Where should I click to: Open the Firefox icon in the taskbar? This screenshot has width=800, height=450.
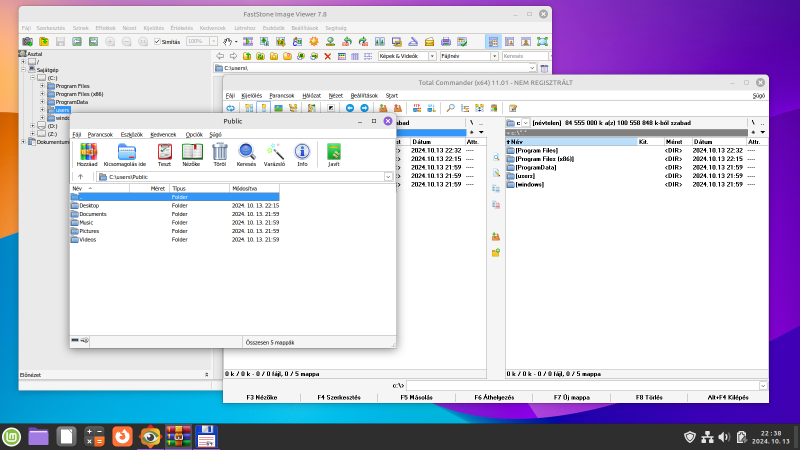click(x=122, y=437)
